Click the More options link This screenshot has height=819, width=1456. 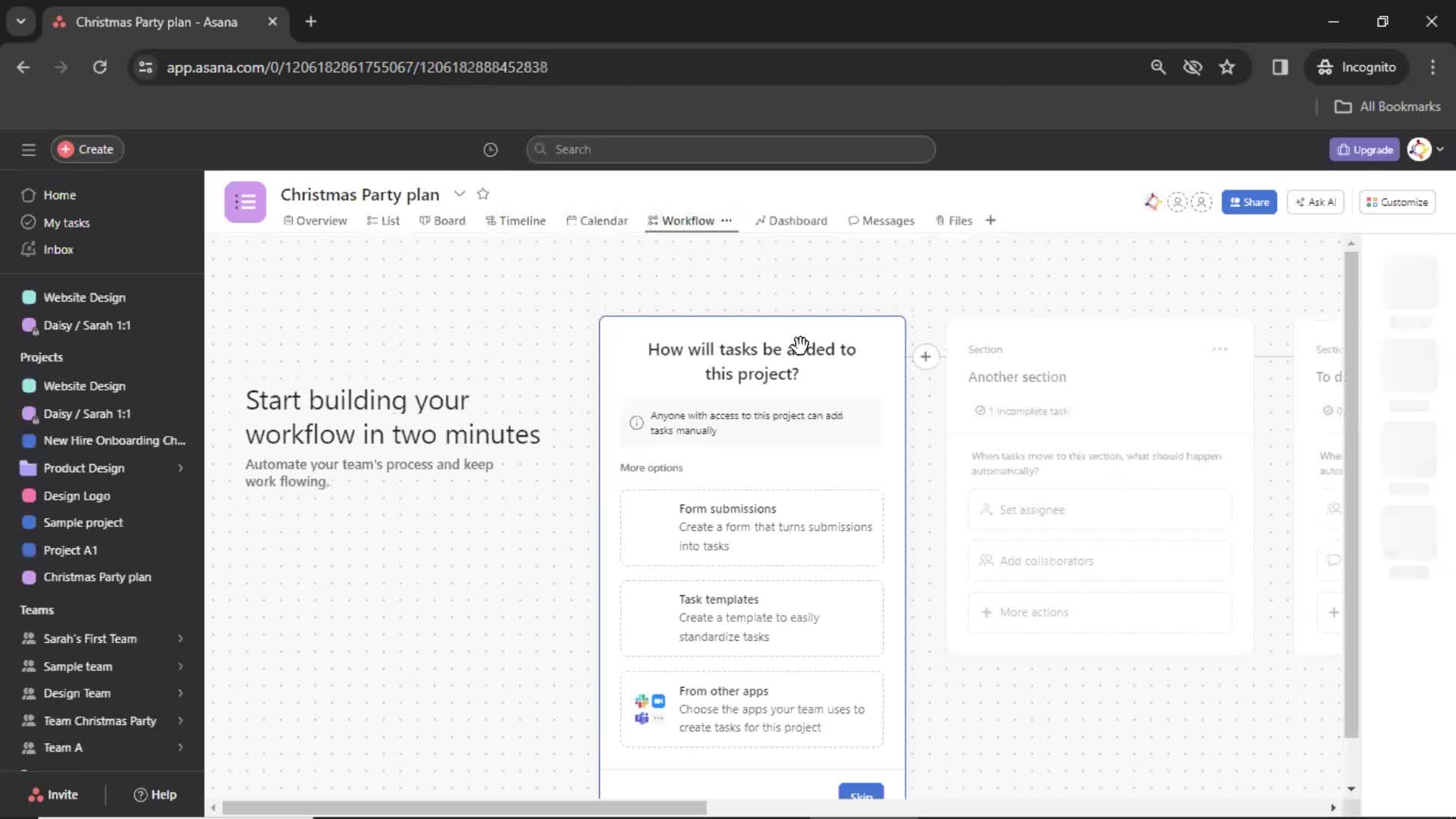click(x=651, y=467)
